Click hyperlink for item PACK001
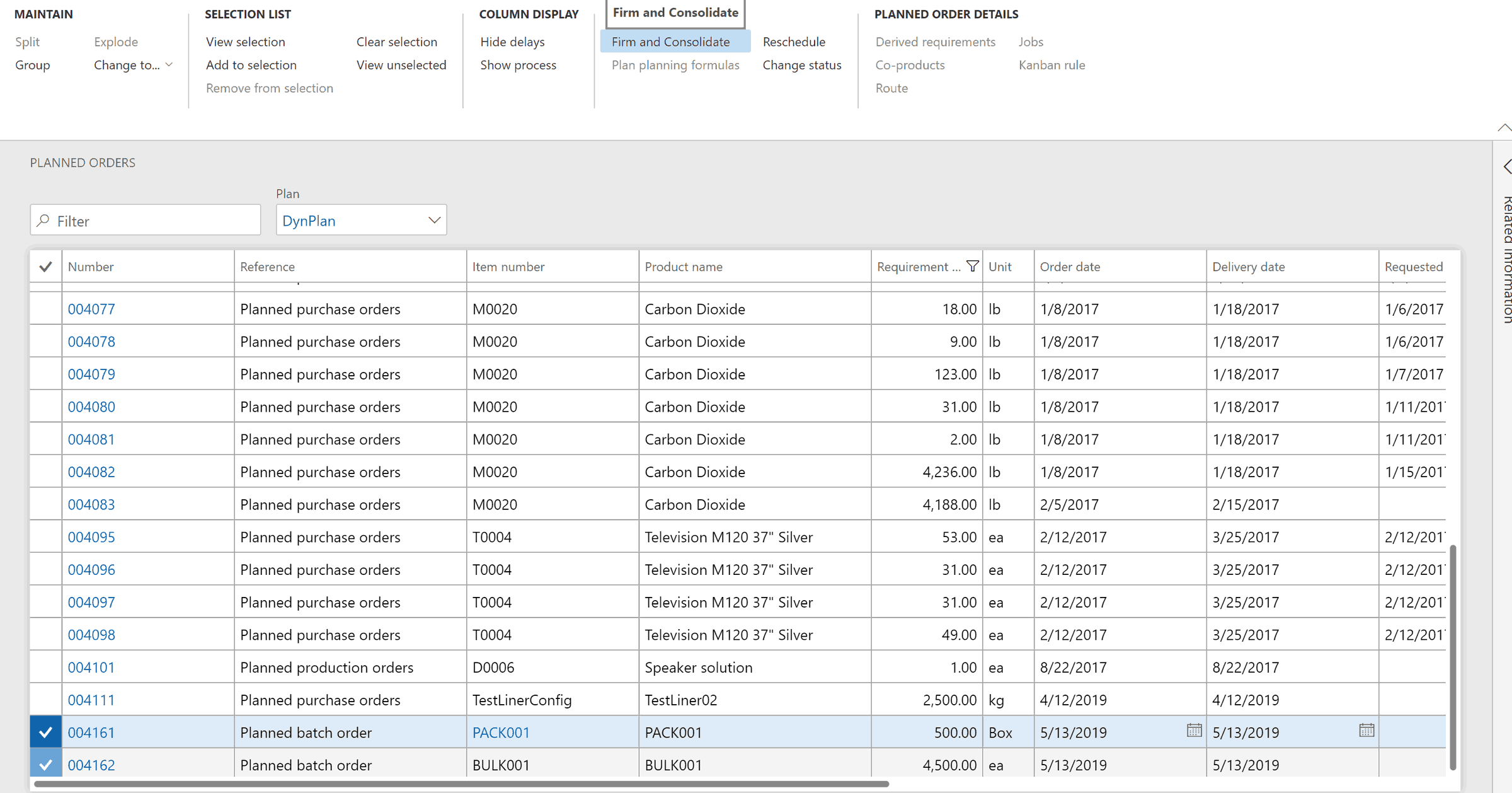The image size is (1512, 793). [x=501, y=732]
